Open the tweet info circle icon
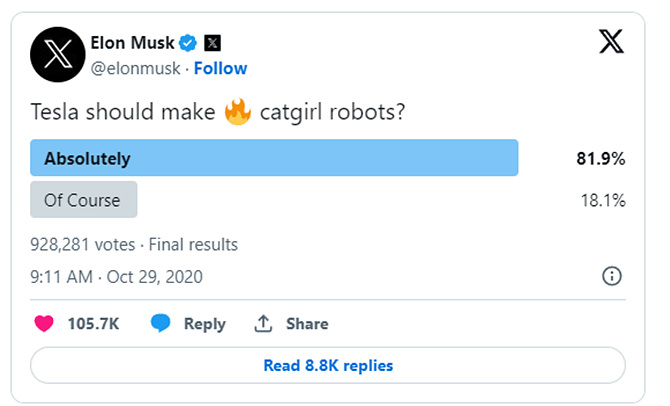Image resolution: width=670 pixels, height=406 pixels. [612, 276]
